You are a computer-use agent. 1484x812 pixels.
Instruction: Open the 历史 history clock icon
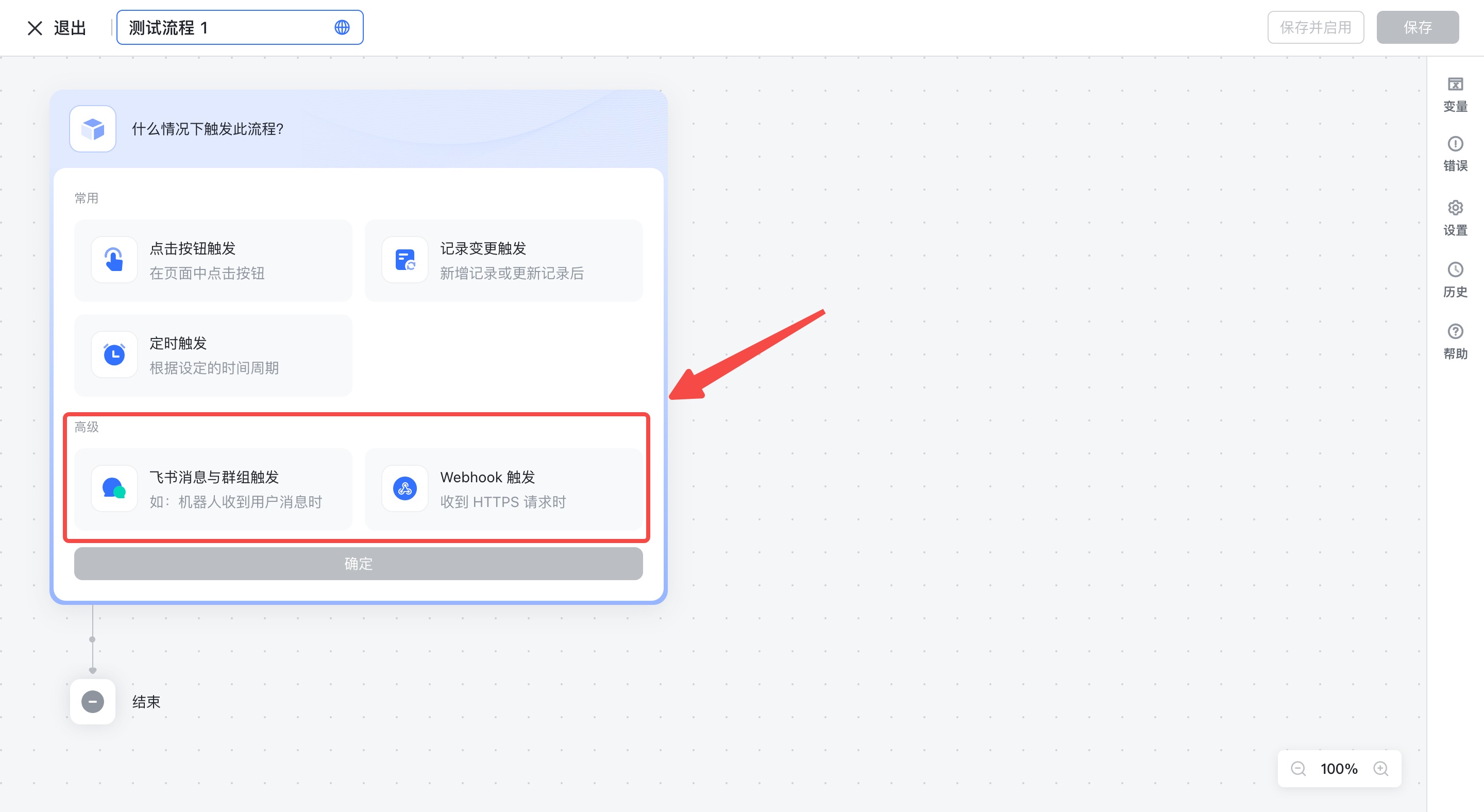(x=1455, y=269)
